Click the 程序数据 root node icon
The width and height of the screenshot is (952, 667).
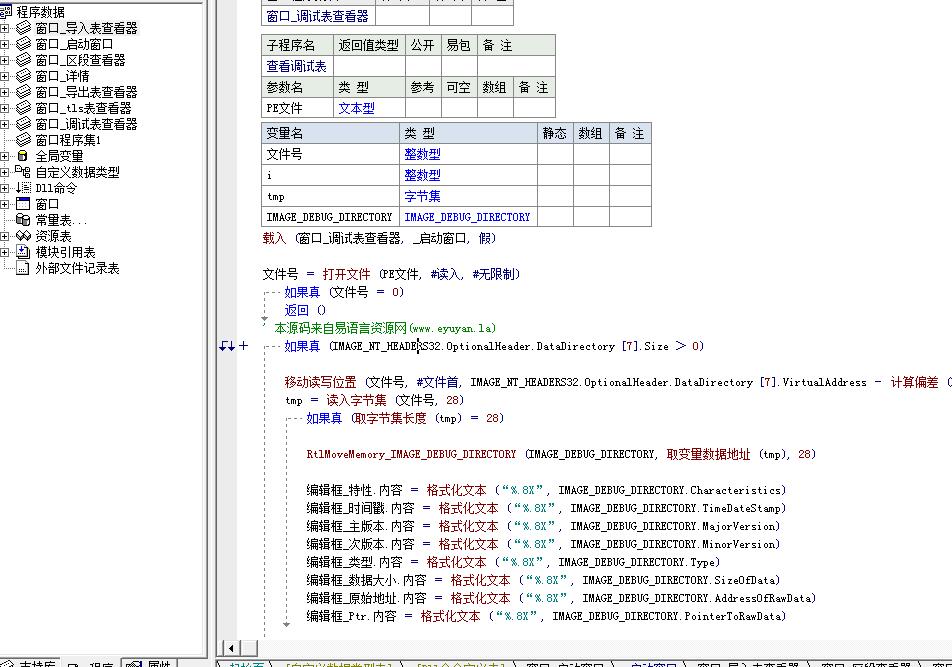(x=6, y=12)
